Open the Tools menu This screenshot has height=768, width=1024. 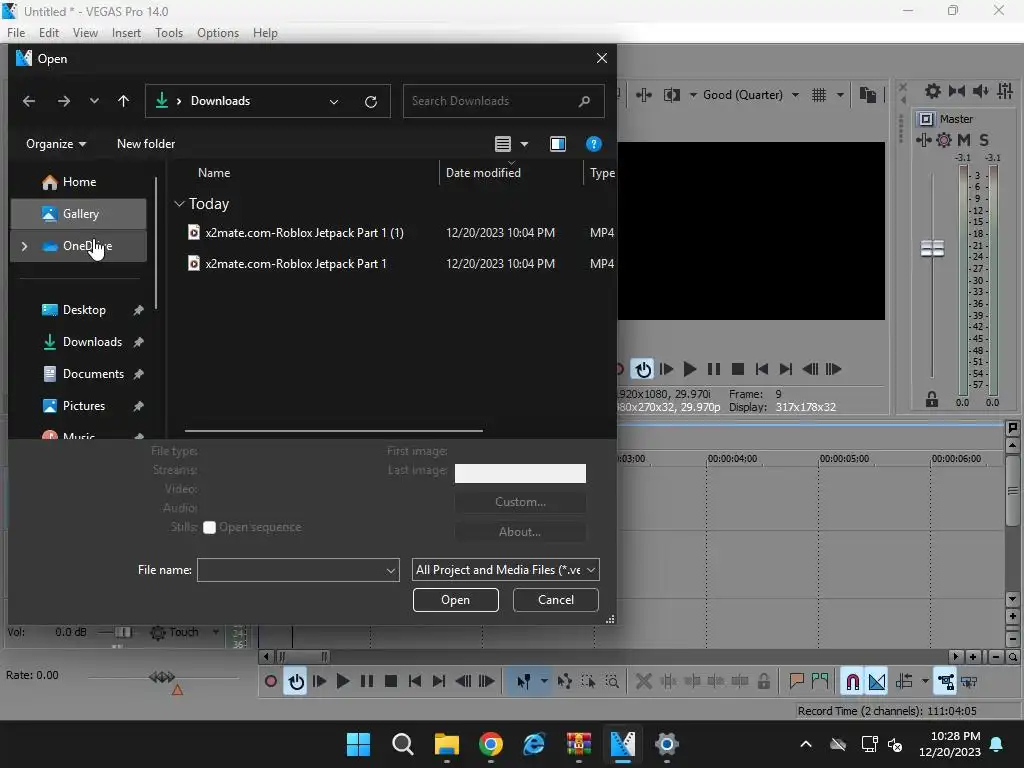coord(168,33)
